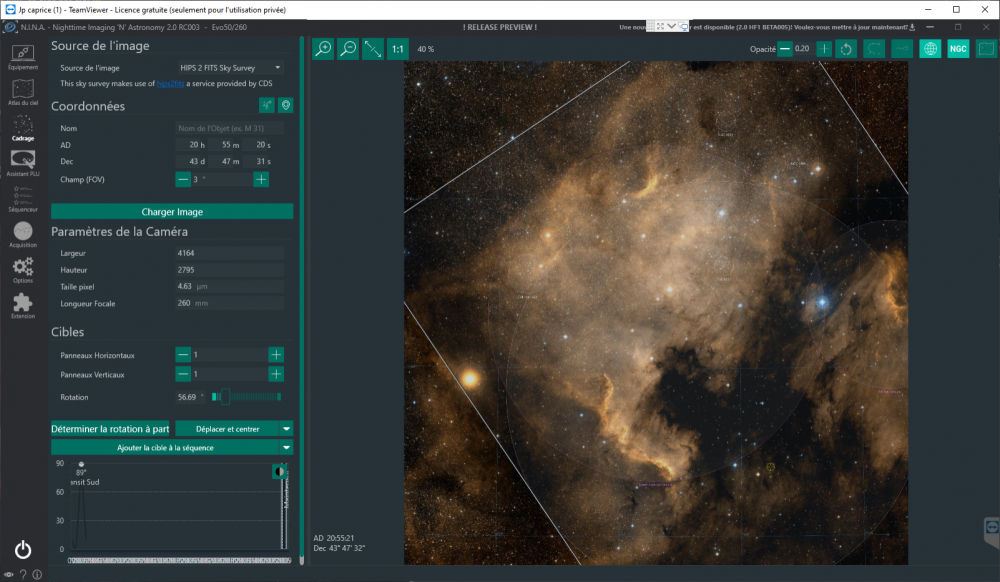Click Ajouter la cible à la séquence

pos(165,448)
